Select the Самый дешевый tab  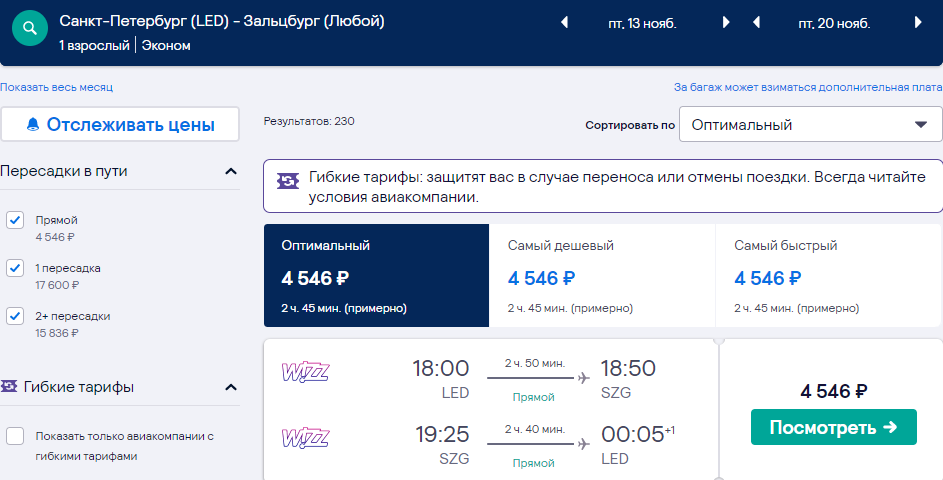click(x=602, y=275)
